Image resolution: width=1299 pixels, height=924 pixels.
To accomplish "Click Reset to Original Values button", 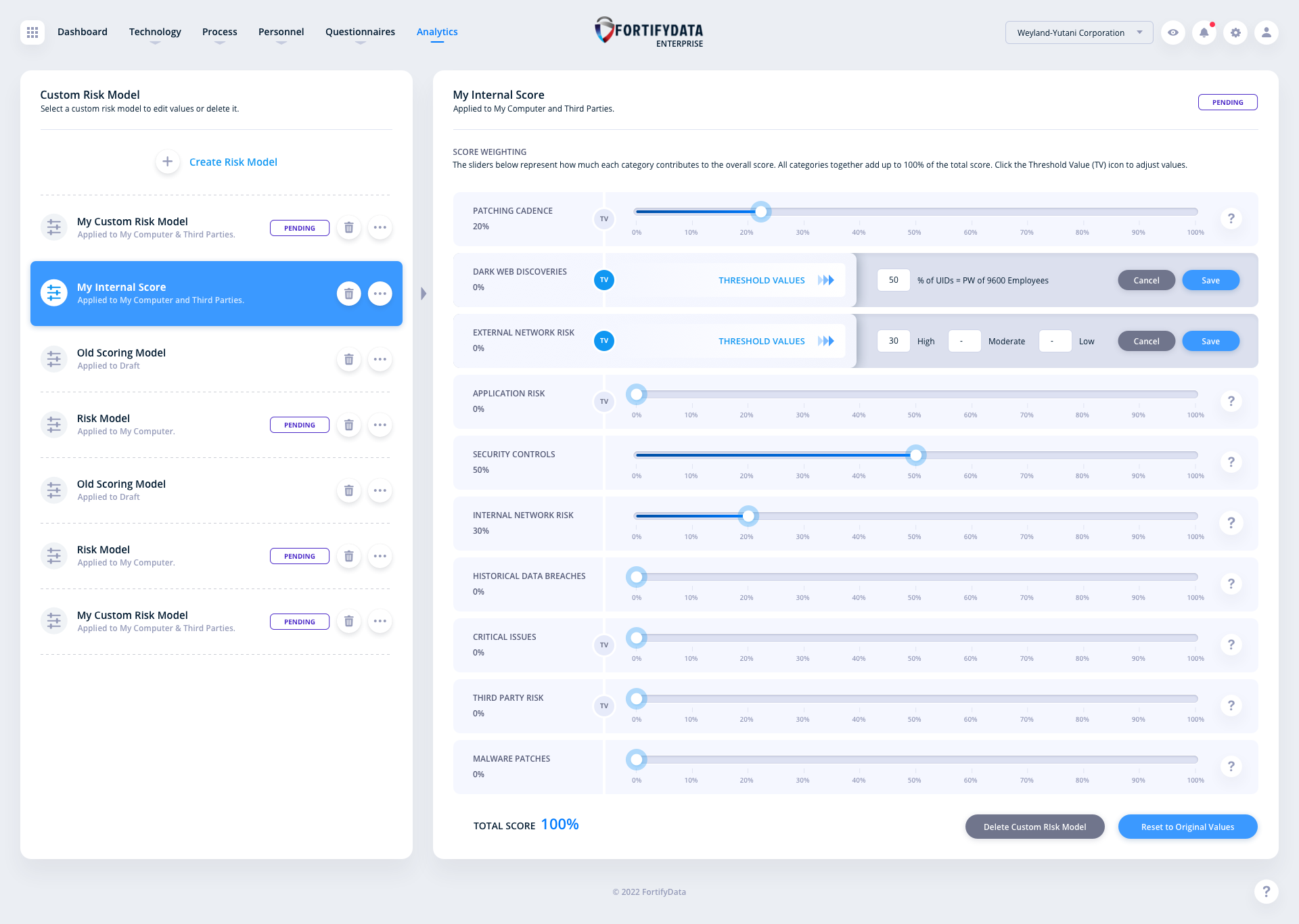I will click(1187, 826).
